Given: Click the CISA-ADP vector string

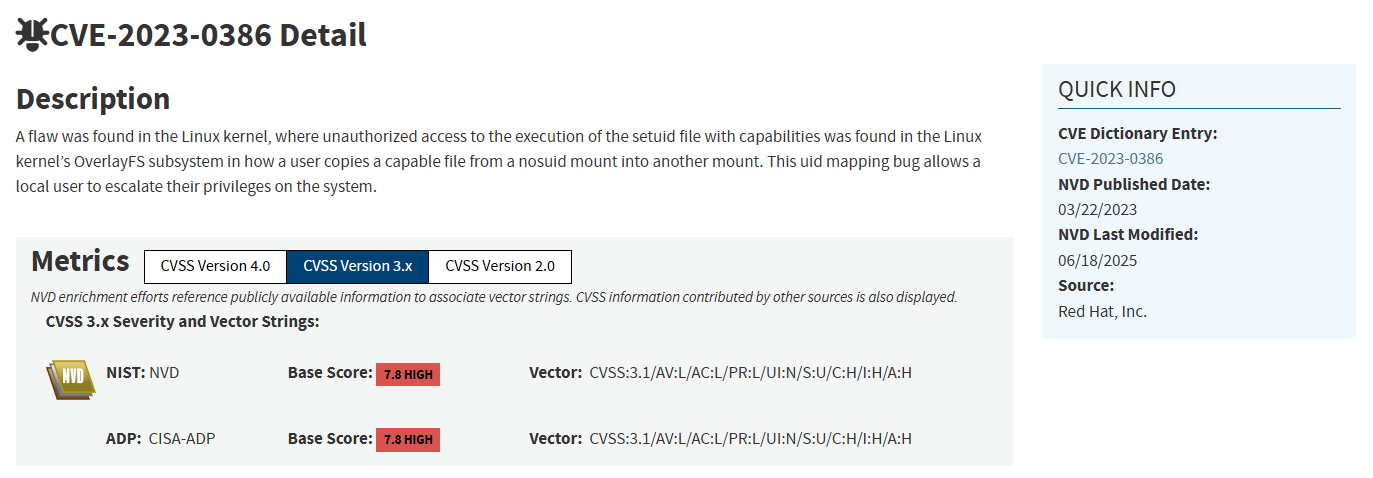Looking at the screenshot, I should (750, 438).
